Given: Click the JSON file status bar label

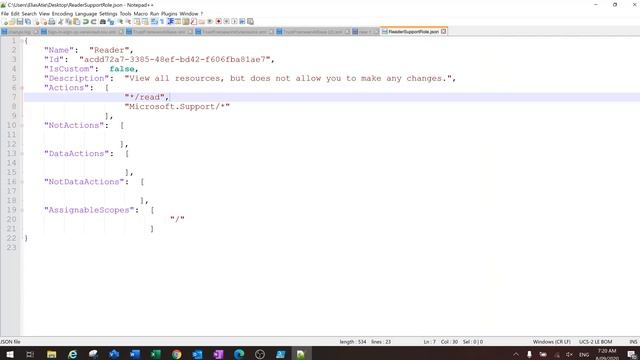Looking at the screenshot, I should (11, 342).
